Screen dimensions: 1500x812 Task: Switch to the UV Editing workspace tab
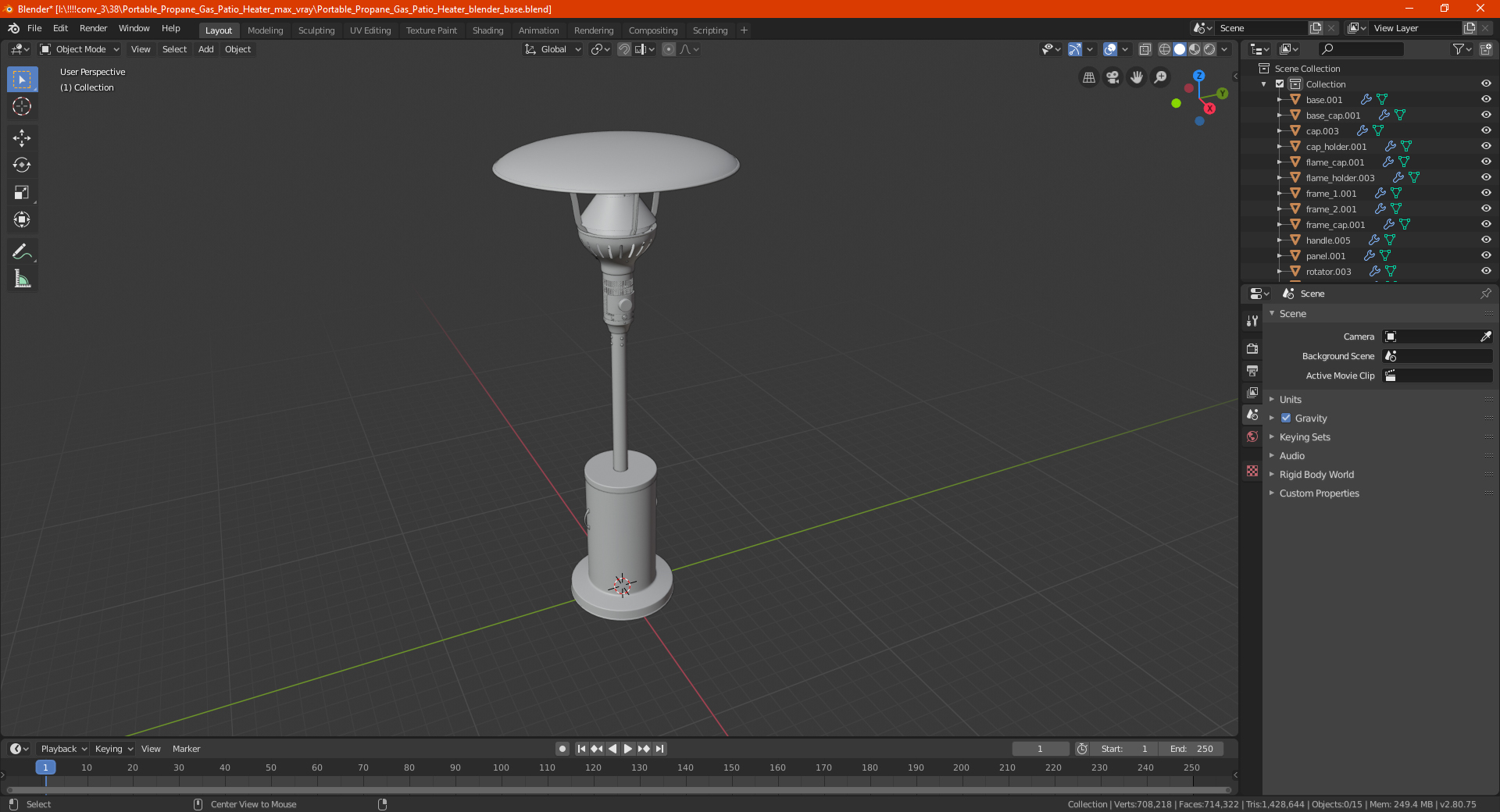coord(370,30)
